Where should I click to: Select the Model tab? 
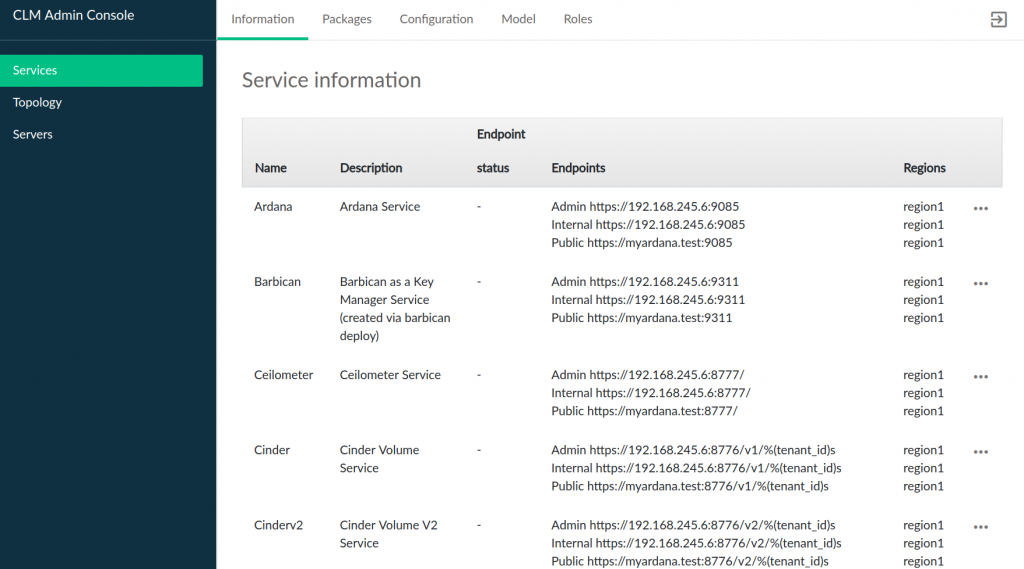[x=518, y=19]
